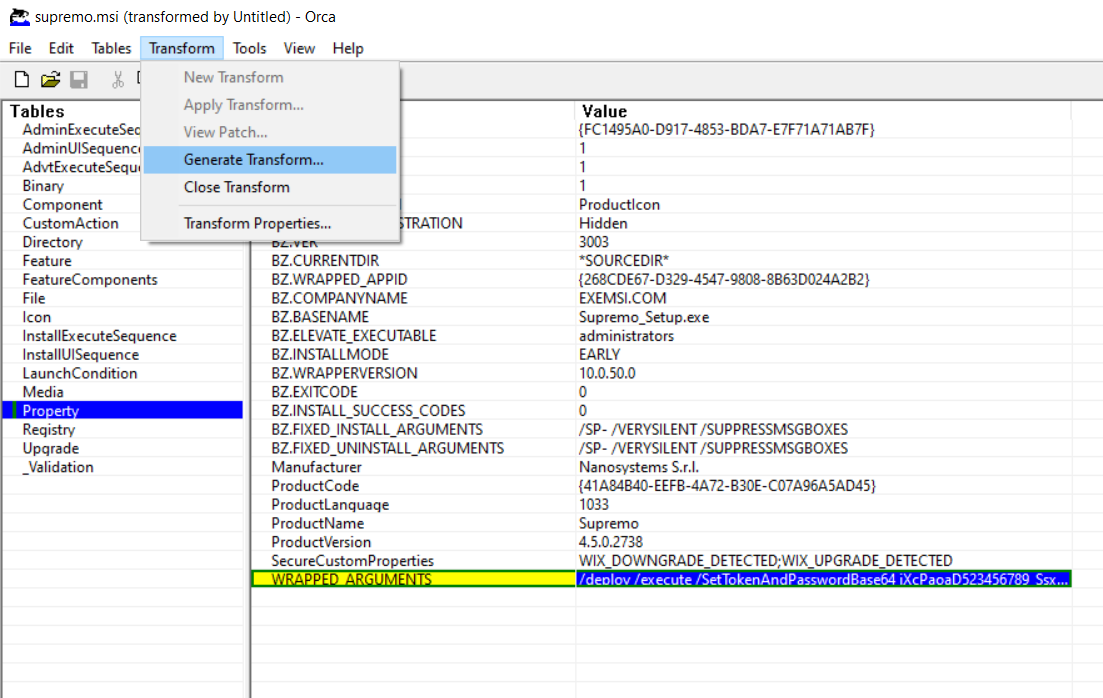
Task: Select the LaunchCondition table
Action: pos(79,374)
